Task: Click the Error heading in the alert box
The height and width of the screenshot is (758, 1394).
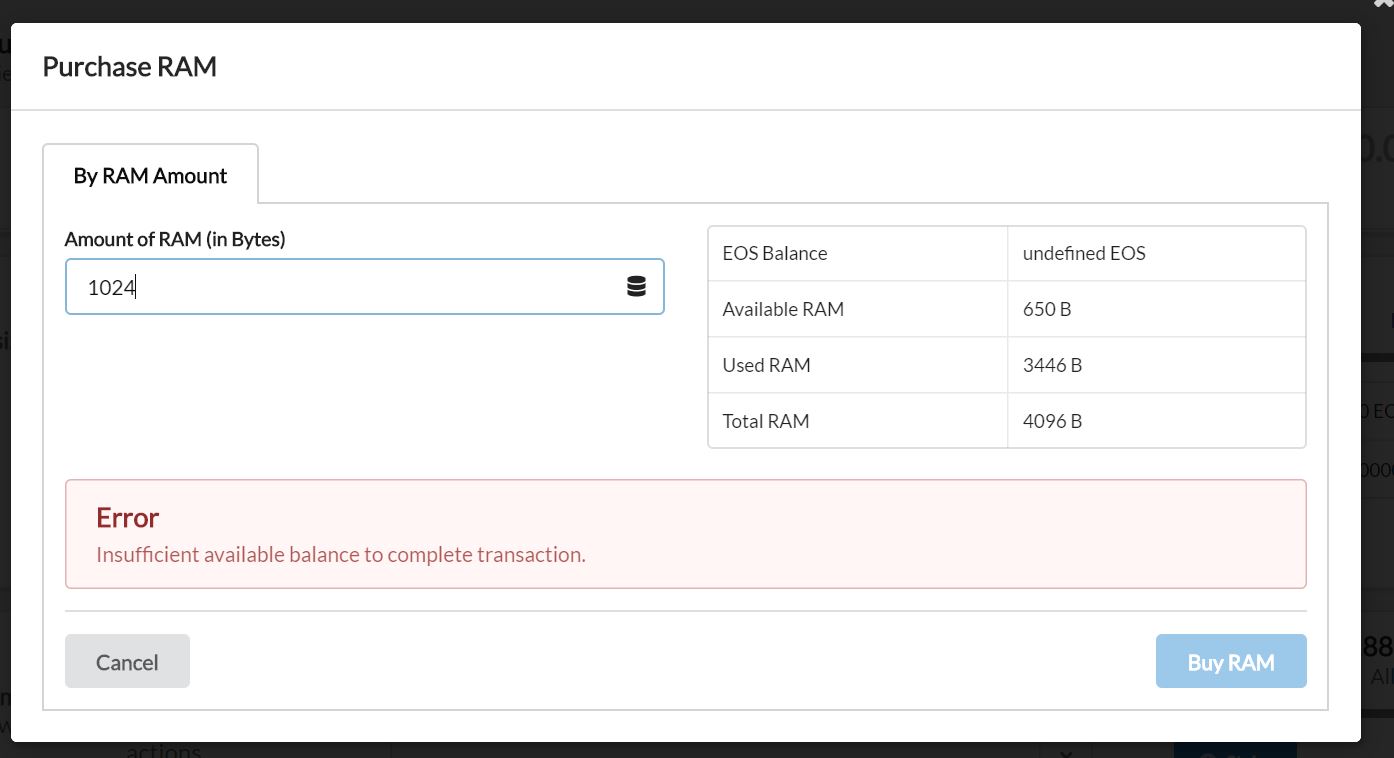Action: [x=127, y=517]
